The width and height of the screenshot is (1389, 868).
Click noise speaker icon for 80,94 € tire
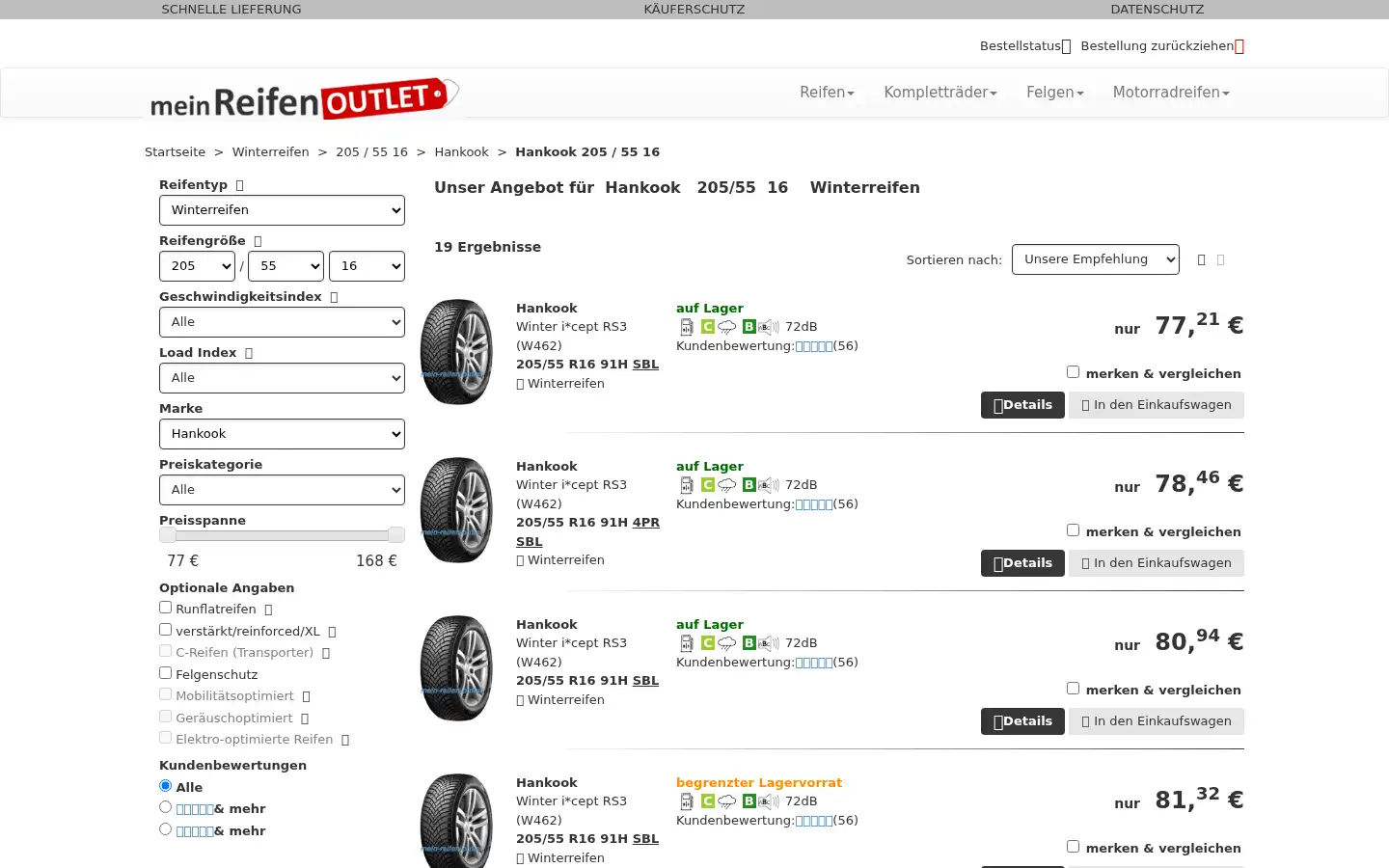click(769, 643)
